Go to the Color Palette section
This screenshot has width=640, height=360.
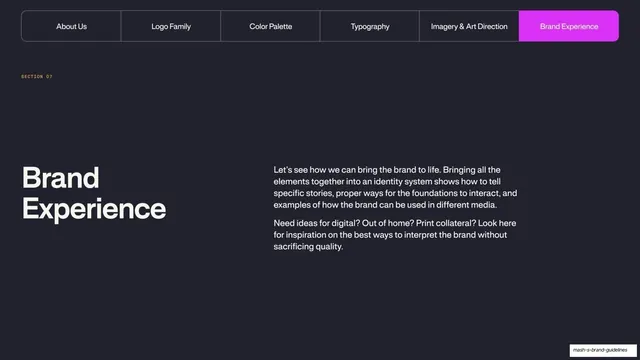point(271,26)
